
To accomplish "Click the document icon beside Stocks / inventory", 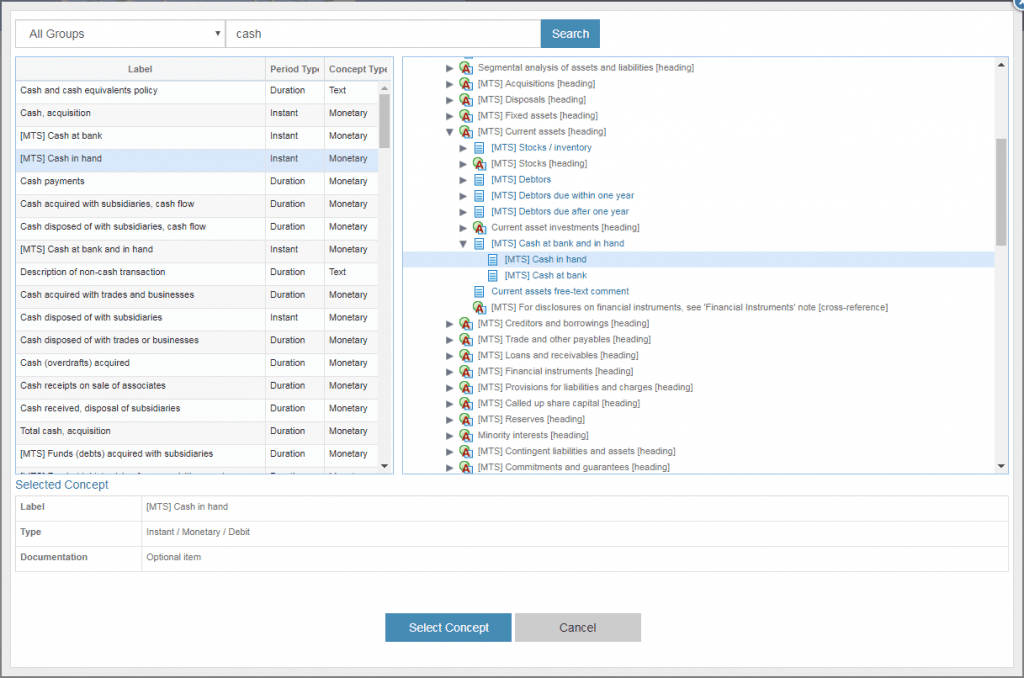I will (478, 148).
